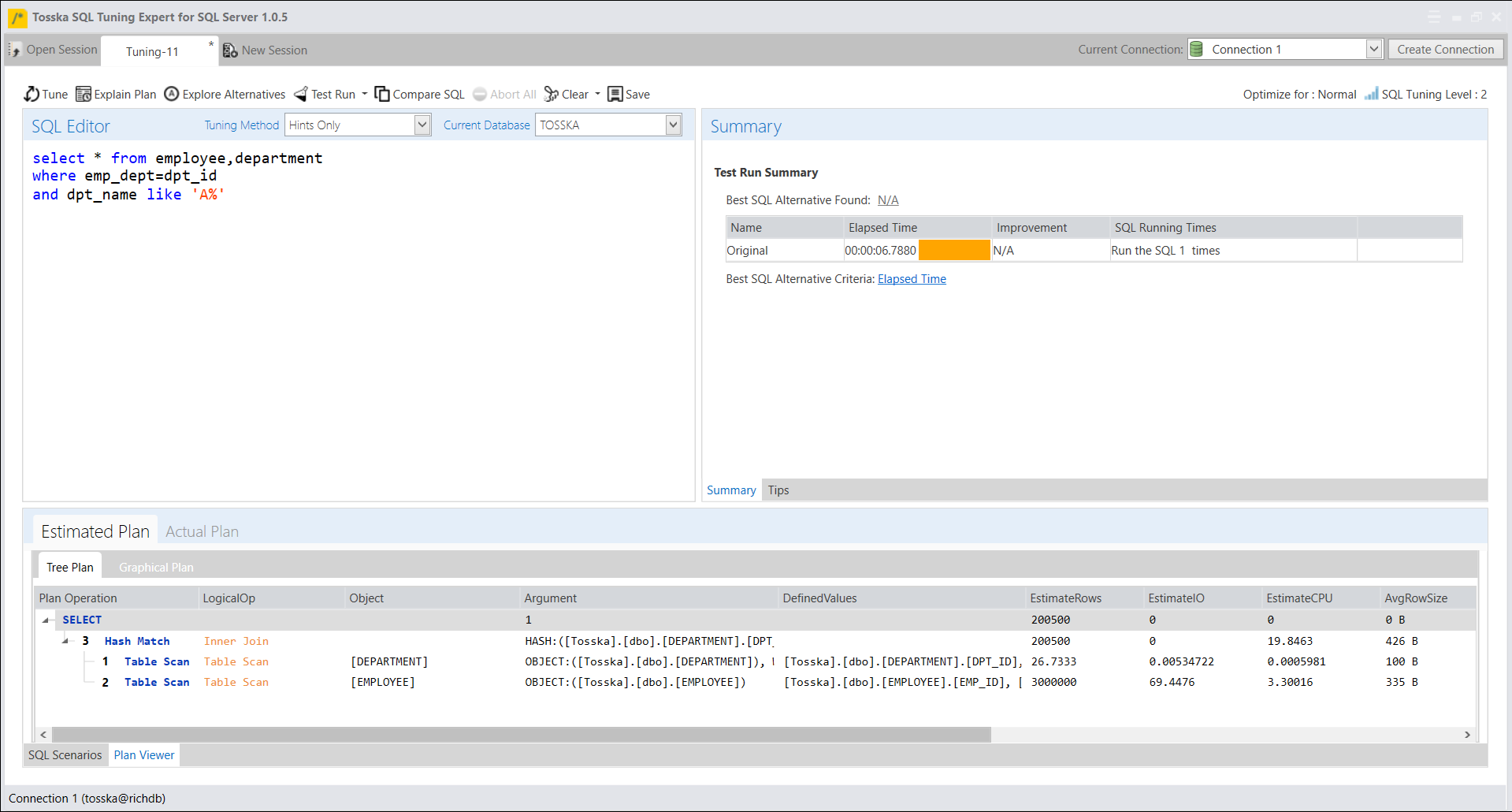Click the EstimateRows column header

[x=1084, y=598]
